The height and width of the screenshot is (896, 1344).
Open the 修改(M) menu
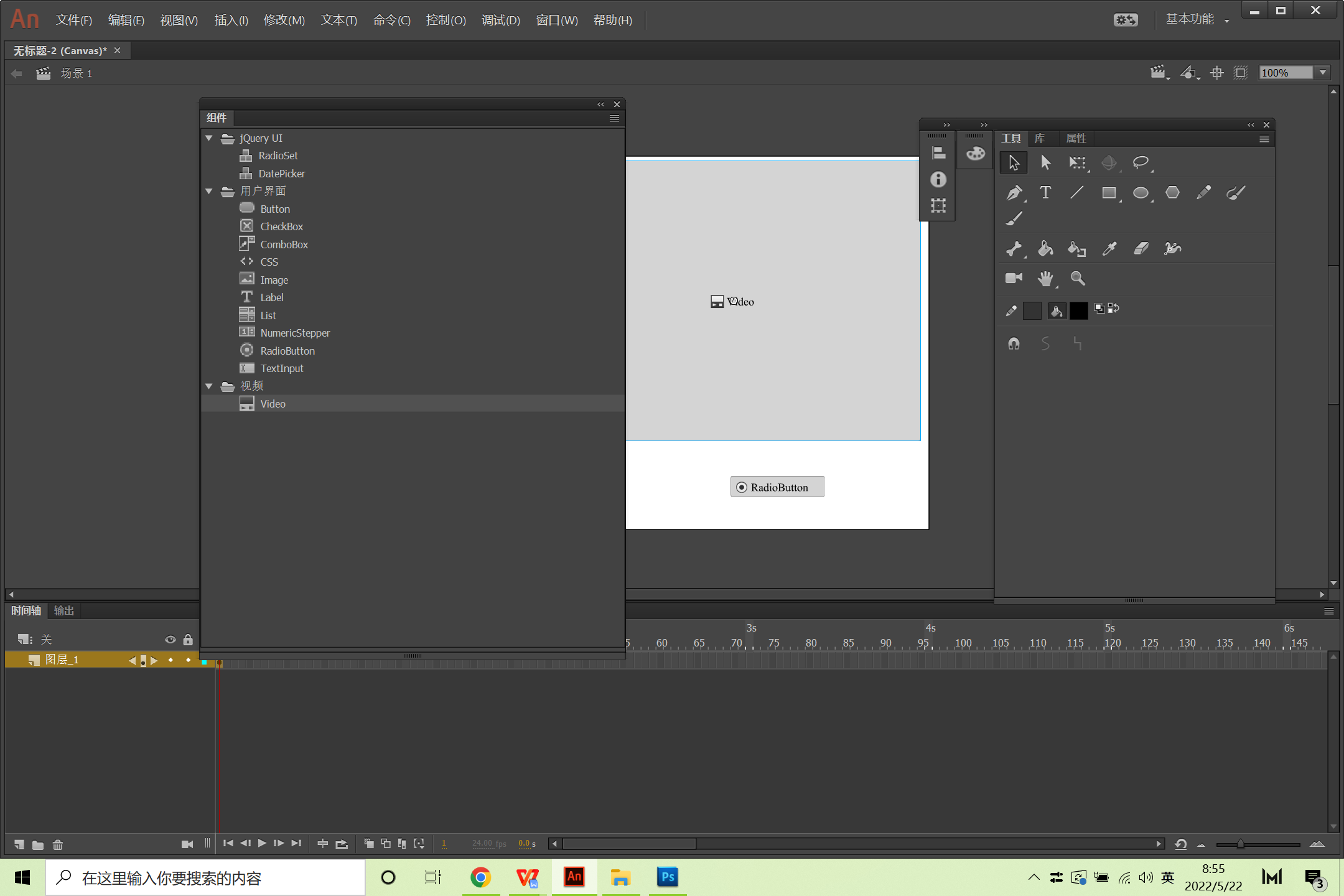[x=284, y=20]
